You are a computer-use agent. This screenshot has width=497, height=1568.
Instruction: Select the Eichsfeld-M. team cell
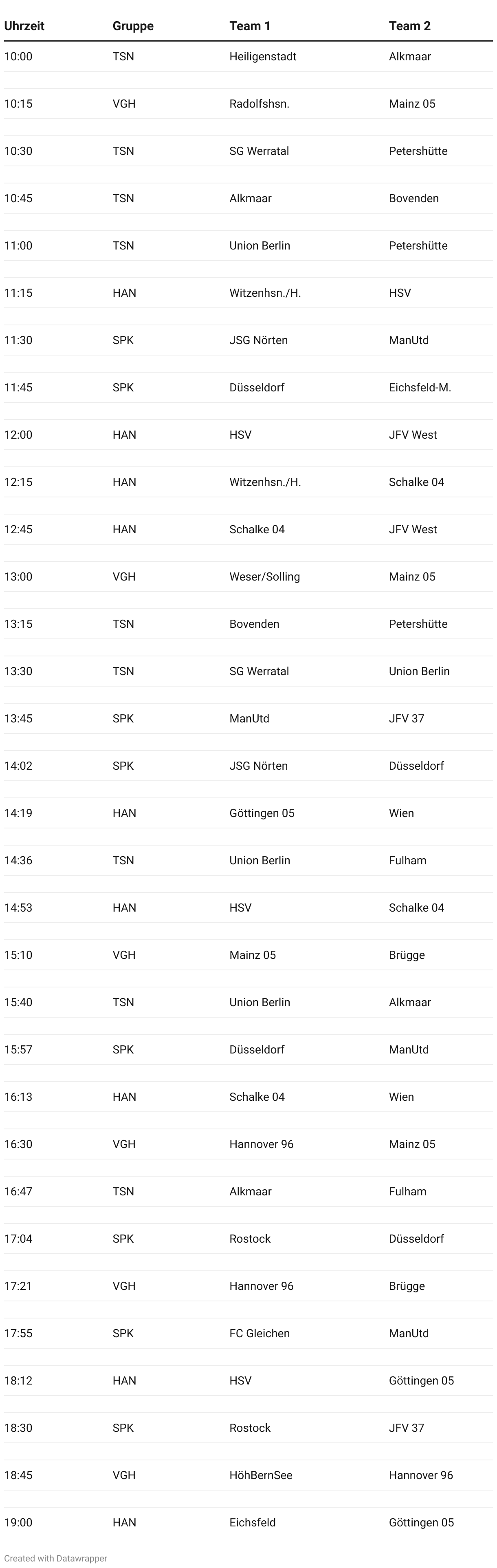420,388
